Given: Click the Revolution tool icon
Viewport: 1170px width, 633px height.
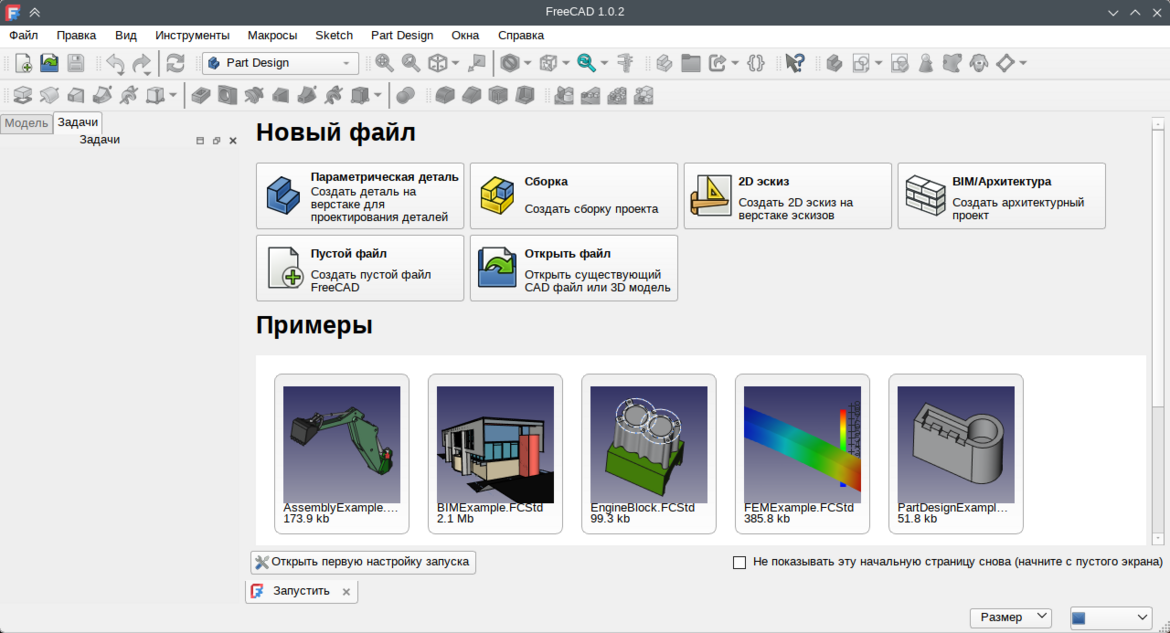Looking at the screenshot, I should click(x=49, y=96).
